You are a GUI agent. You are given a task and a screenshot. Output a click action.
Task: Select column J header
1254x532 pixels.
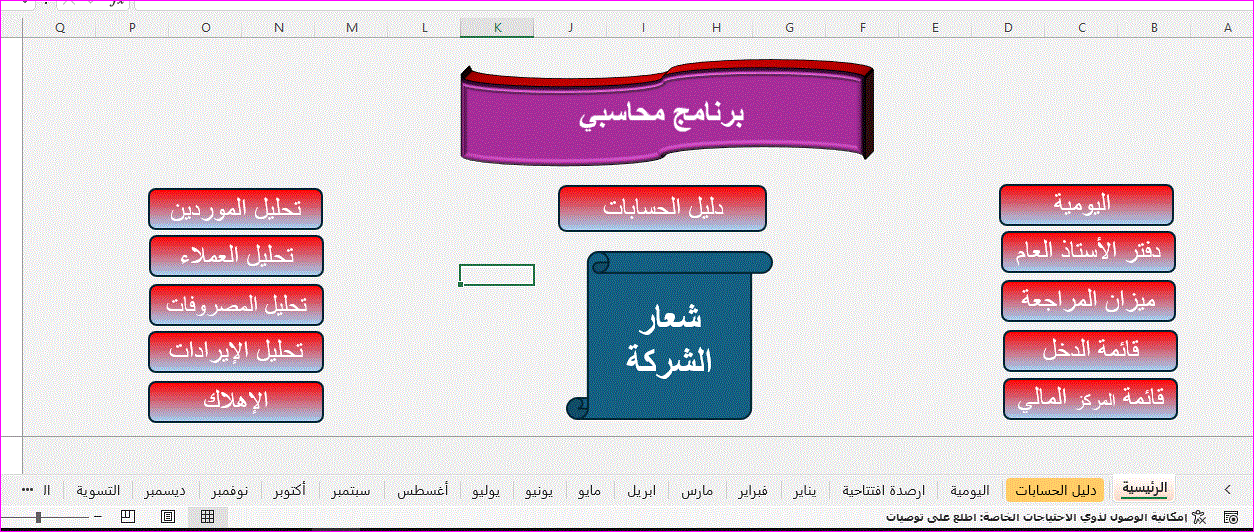coord(571,29)
